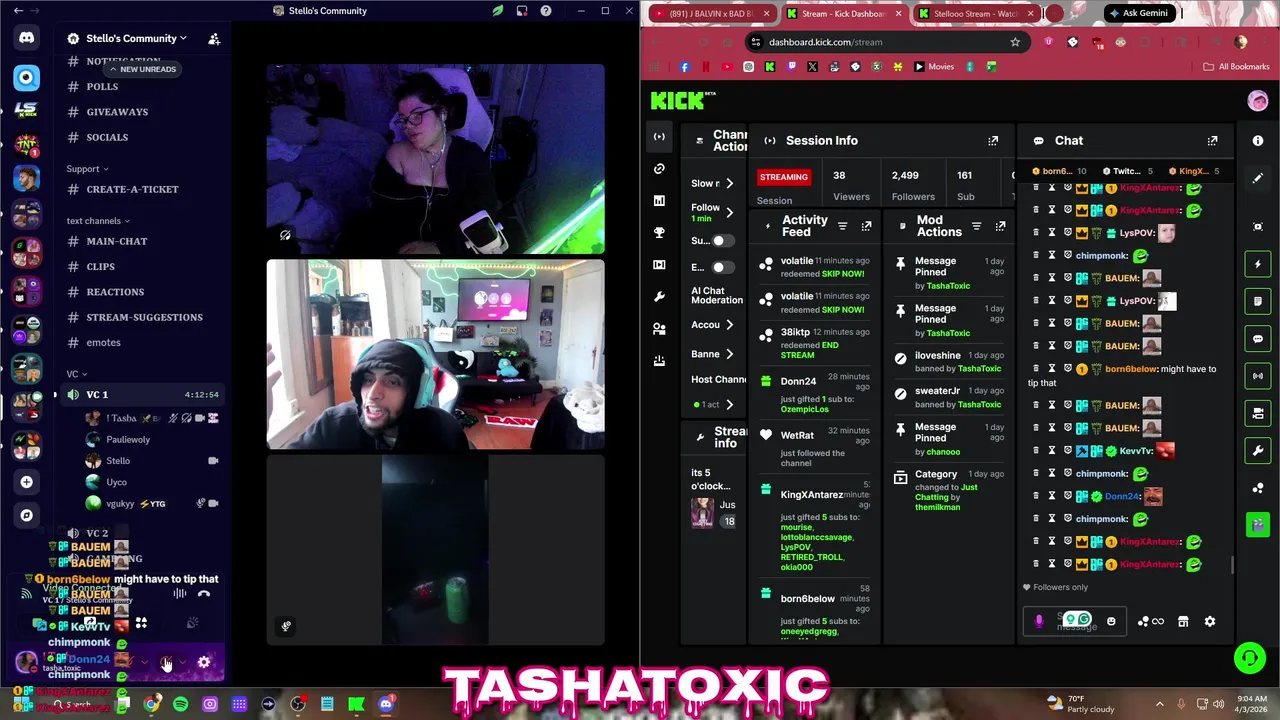Open Kick achievements trophy sidebar icon

659,232
